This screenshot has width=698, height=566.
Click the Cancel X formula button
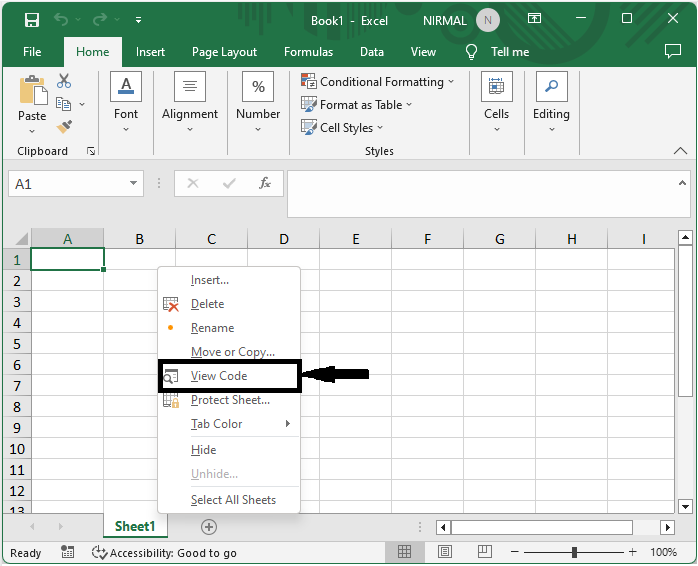(193, 183)
